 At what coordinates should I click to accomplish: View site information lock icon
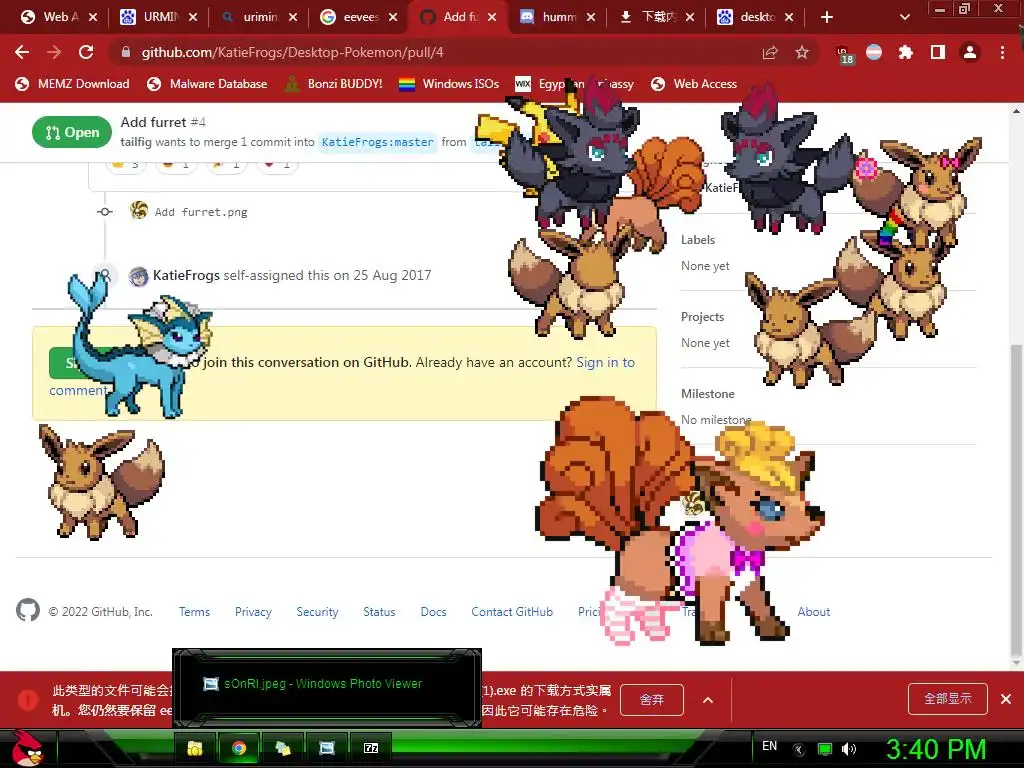pyautogui.click(x=126, y=52)
